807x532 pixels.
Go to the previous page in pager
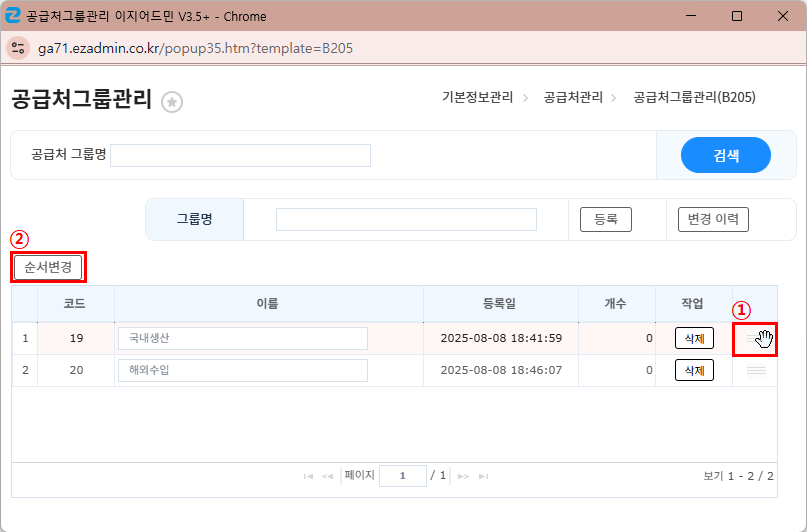pyautogui.click(x=327, y=477)
